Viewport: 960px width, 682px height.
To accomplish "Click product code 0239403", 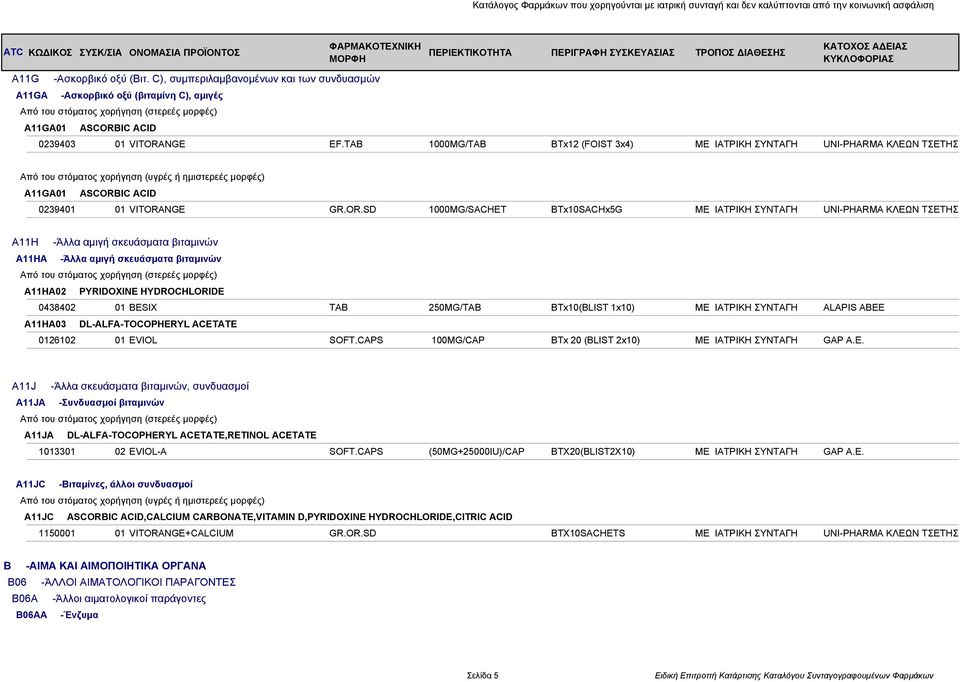I will tap(57, 144).
